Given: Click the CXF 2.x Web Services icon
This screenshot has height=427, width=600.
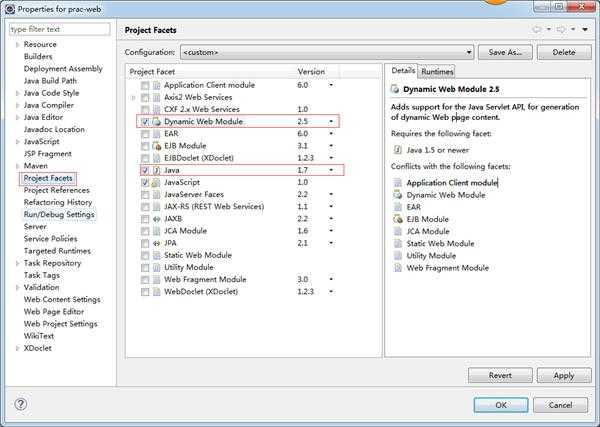Looking at the screenshot, I should click(x=157, y=109).
